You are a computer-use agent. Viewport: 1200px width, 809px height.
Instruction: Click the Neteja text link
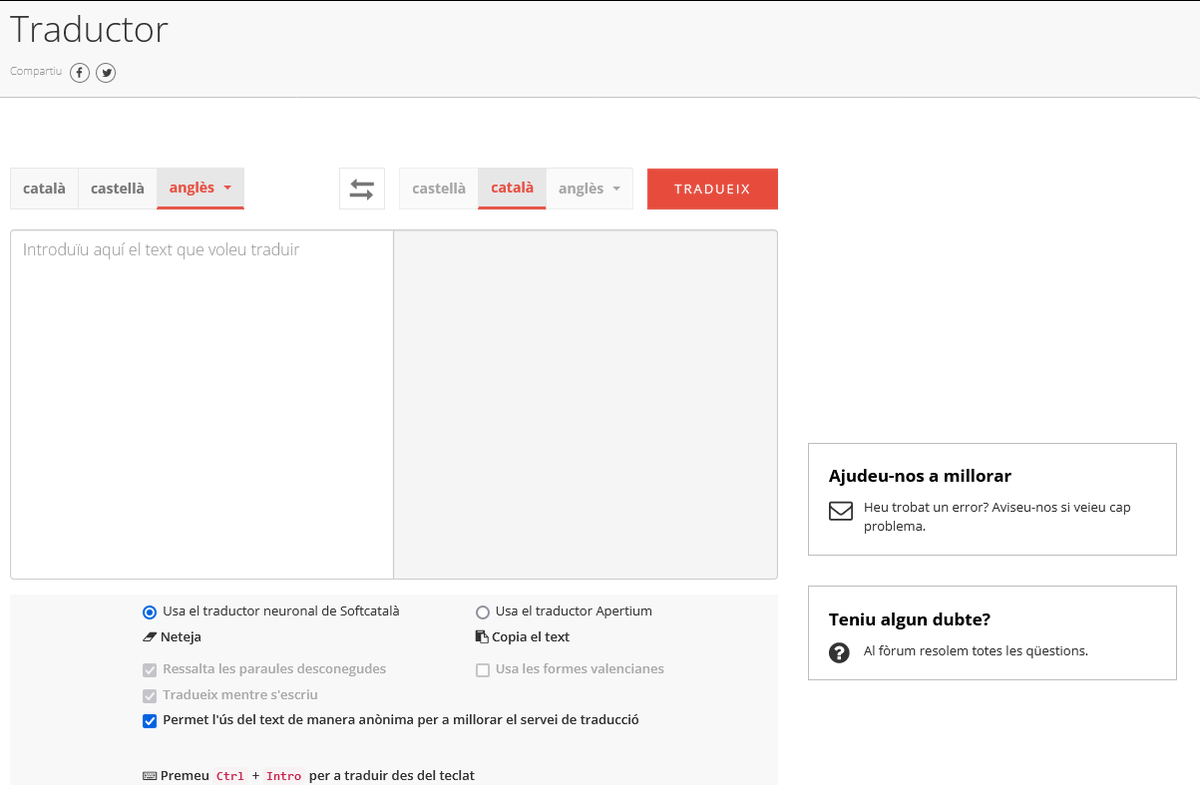(x=181, y=637)
